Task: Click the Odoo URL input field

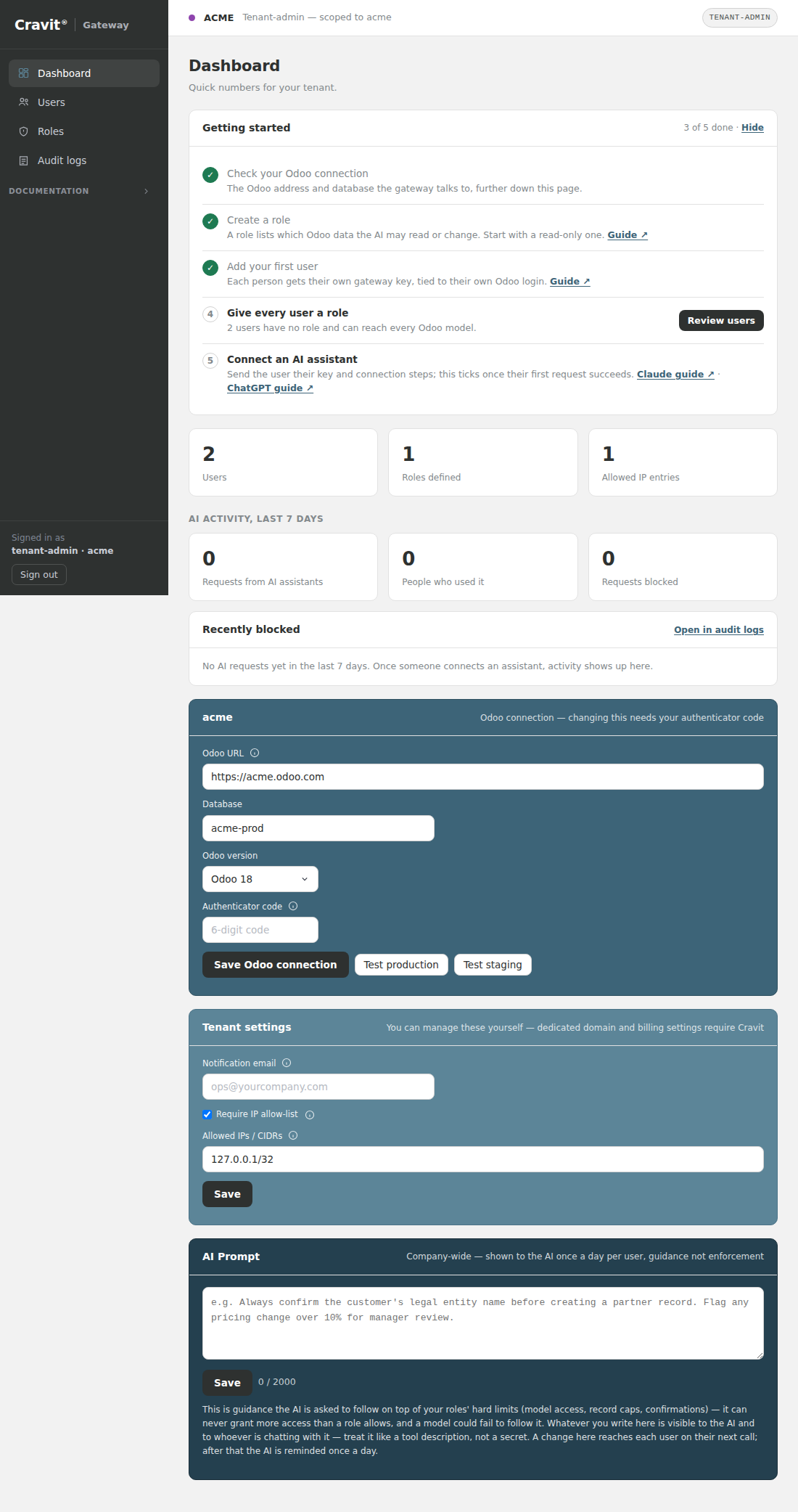Action: 483,777
